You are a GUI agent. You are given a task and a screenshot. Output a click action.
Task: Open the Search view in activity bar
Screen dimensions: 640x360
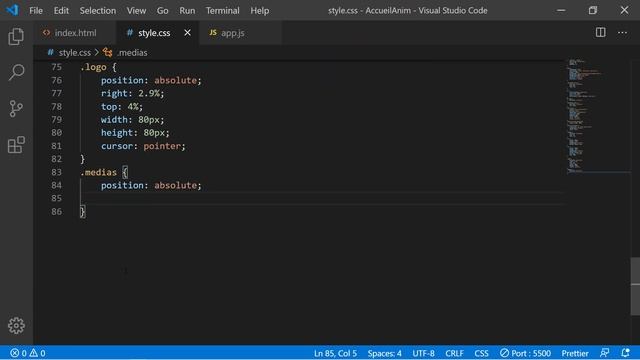point(16,72)
